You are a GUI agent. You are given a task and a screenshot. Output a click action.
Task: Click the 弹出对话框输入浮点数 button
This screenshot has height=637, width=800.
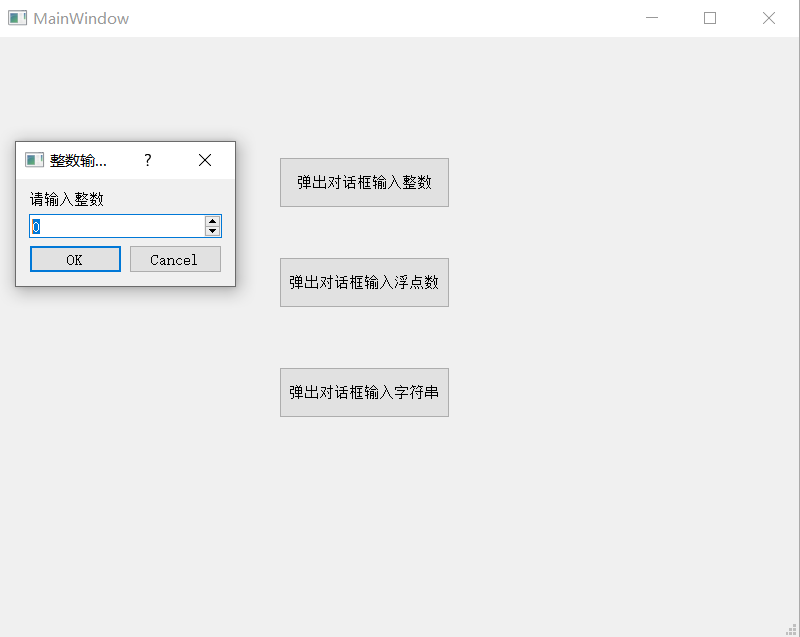point(364,283)
